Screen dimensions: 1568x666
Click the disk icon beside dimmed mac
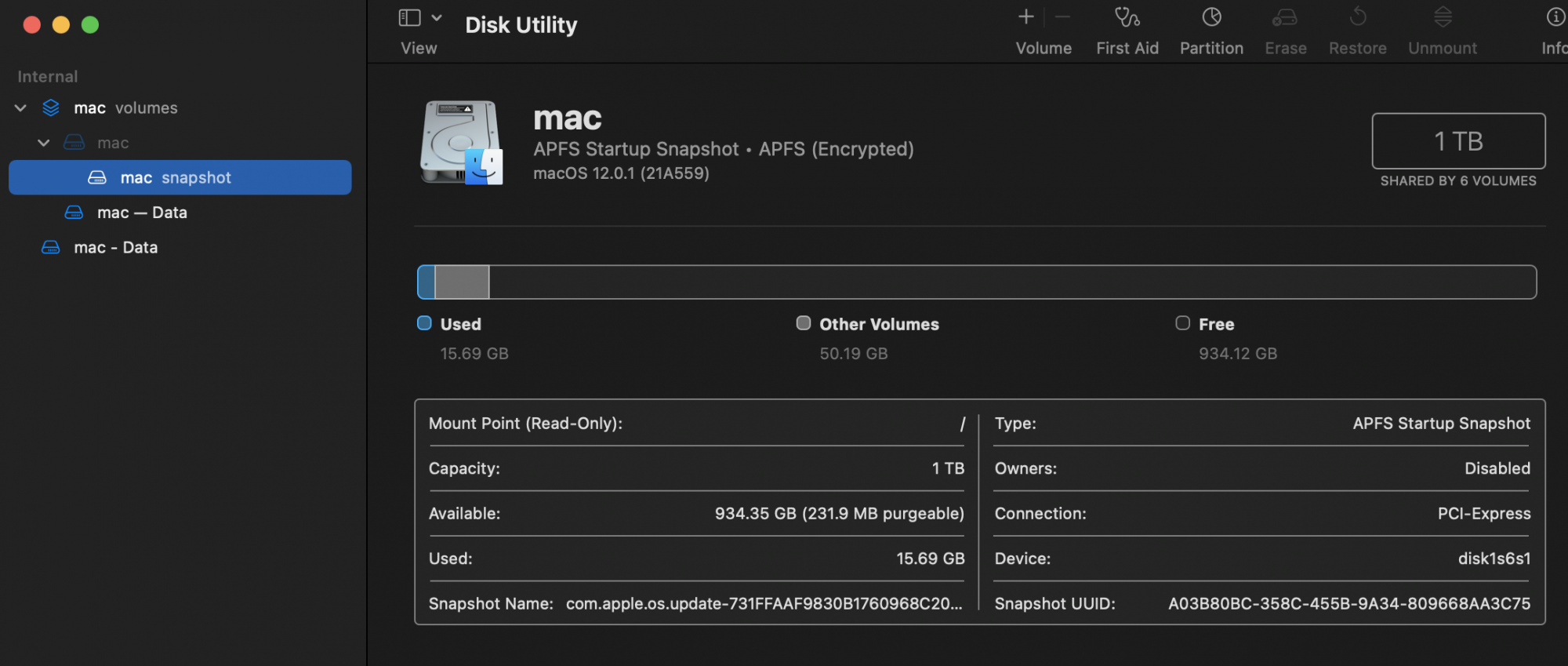[74, 143]
